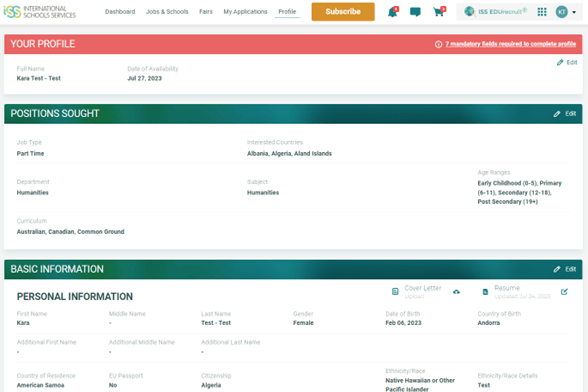Click the 'PERSONAL INFORMATION' heading
The image size is (588, 392).
click(75, 297)
